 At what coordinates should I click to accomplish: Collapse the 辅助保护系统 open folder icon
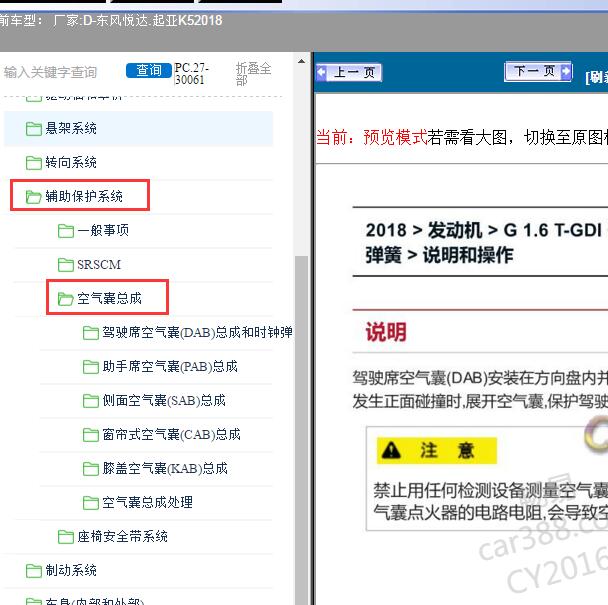33,197
